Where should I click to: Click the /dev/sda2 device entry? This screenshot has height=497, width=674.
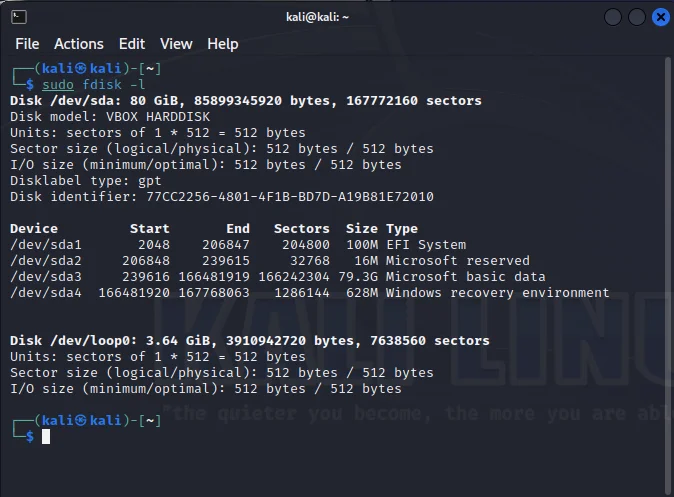pos(46,261)
